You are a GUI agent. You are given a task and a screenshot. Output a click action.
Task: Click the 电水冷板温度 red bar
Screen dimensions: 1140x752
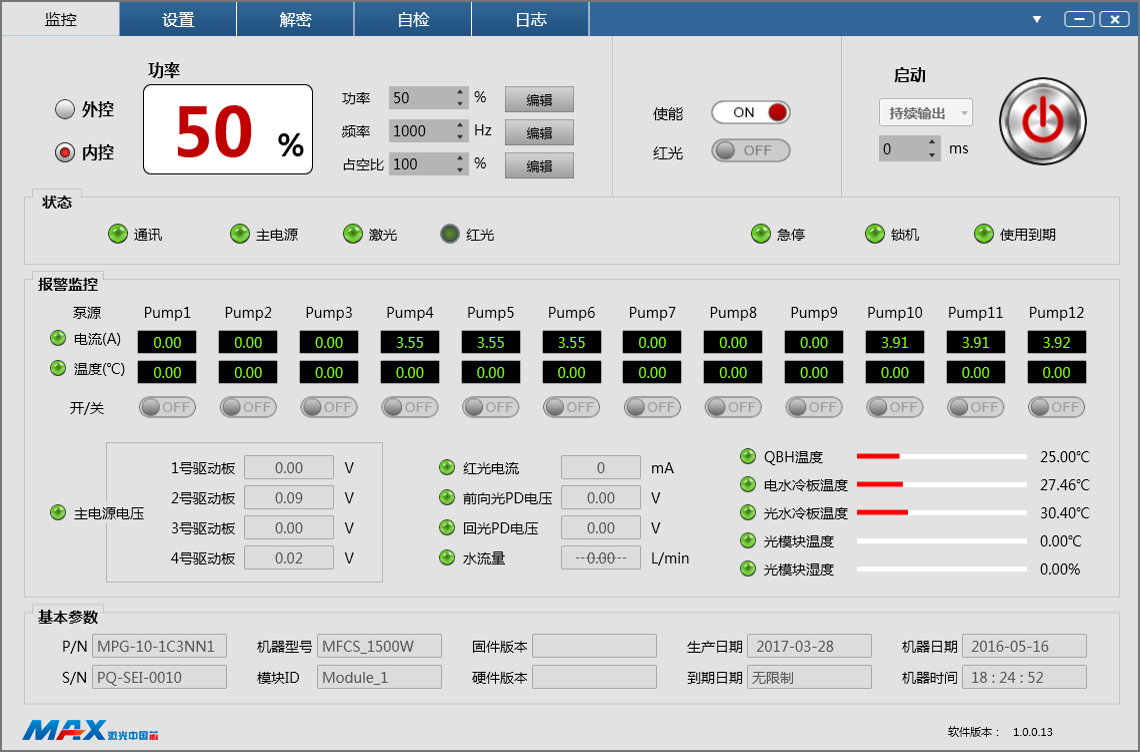coord(880,484)
